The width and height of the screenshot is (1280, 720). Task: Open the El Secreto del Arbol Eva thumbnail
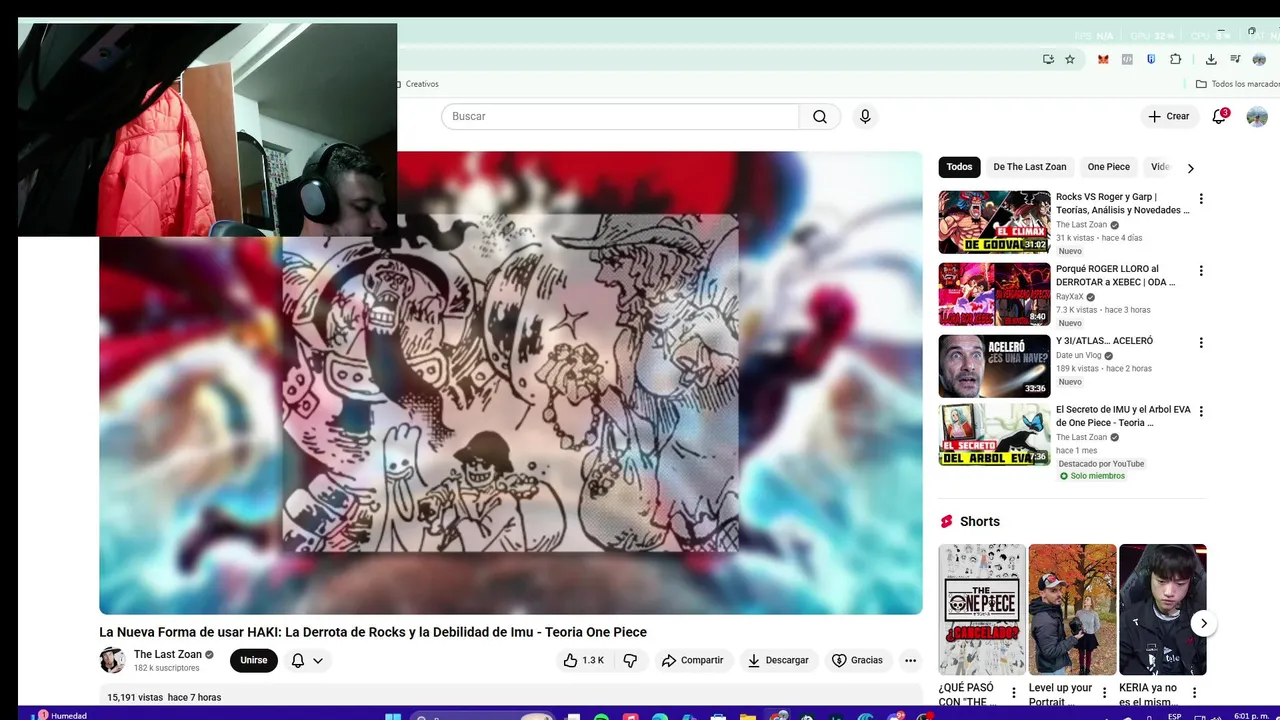(x=994, y=434)
